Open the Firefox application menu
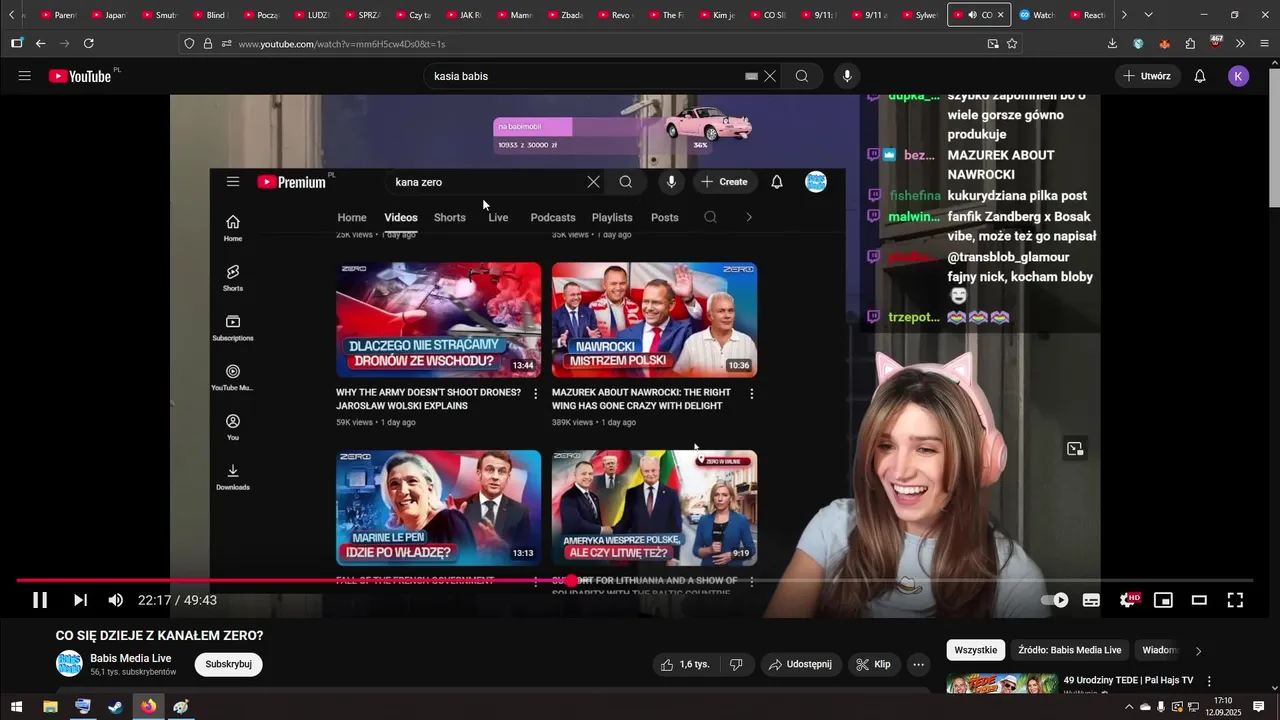The height and width of the screenshot is (720, 1280). [1265, 44]
